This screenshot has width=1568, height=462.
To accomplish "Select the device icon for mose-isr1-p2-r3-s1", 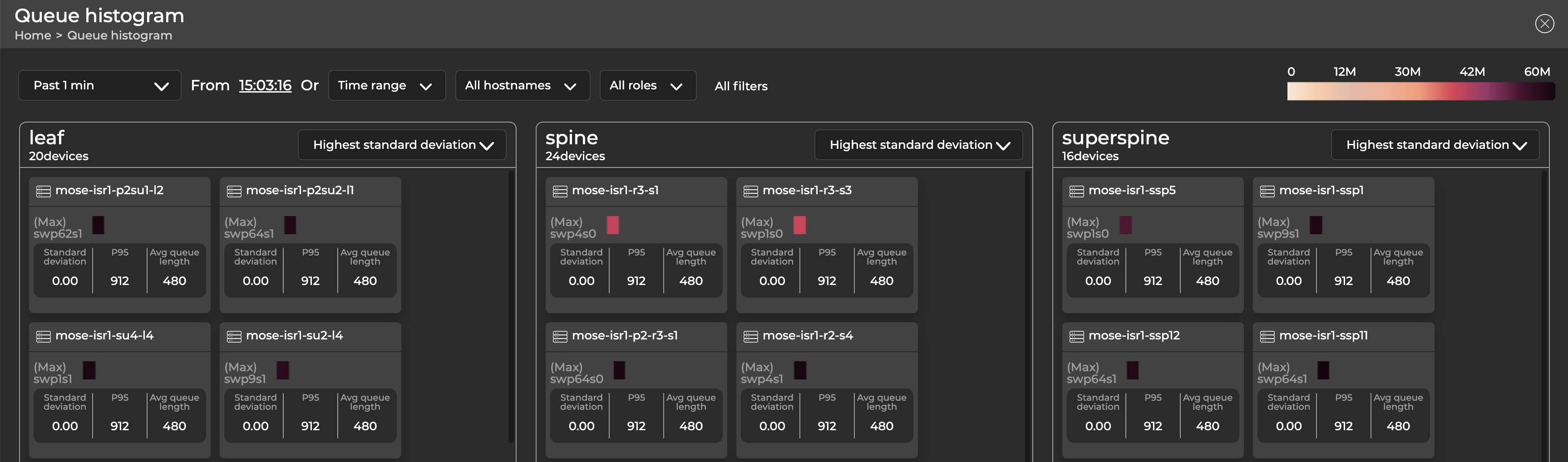I will (560, 335).
